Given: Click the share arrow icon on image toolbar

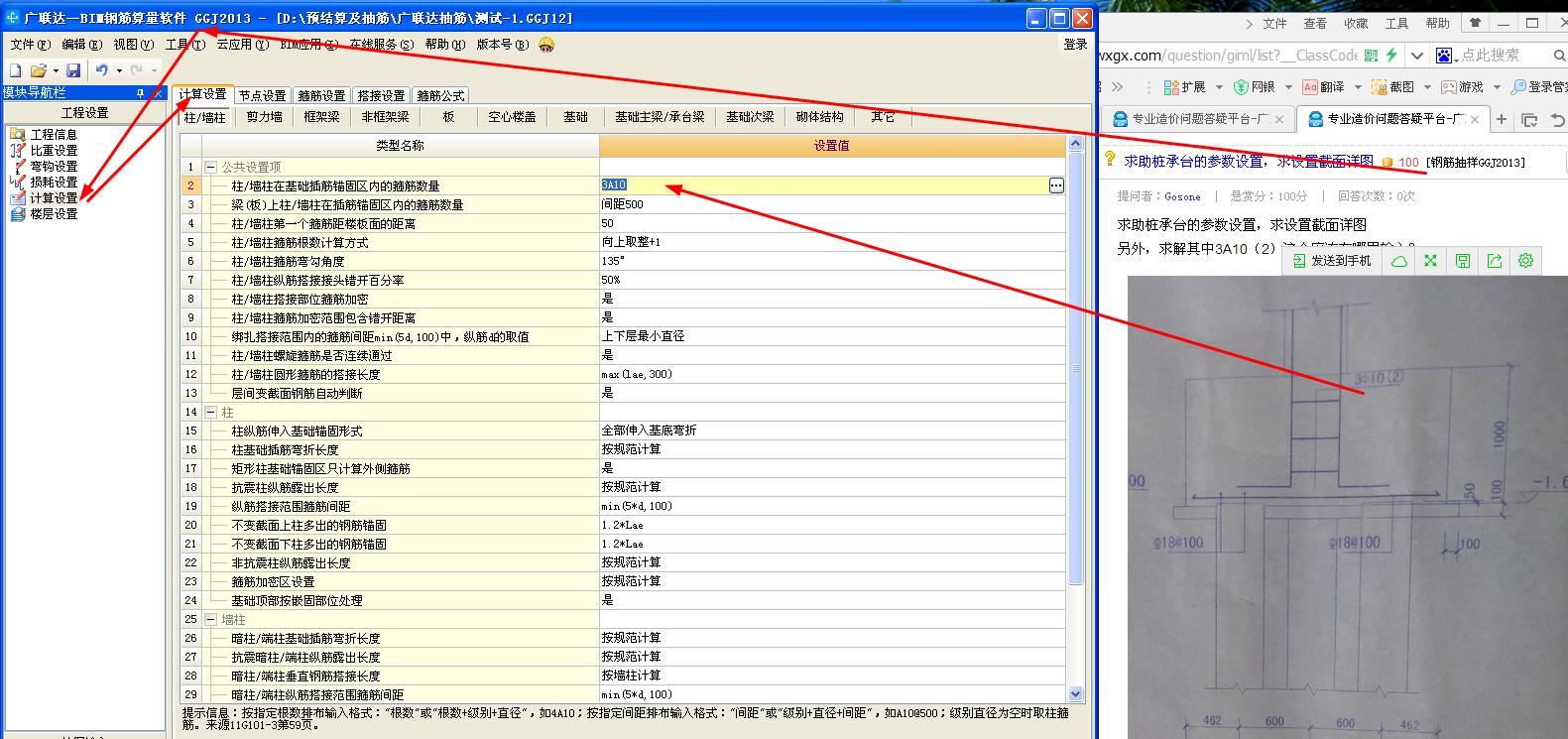Looking at the screenshot, I should [x=1494, y=261].
